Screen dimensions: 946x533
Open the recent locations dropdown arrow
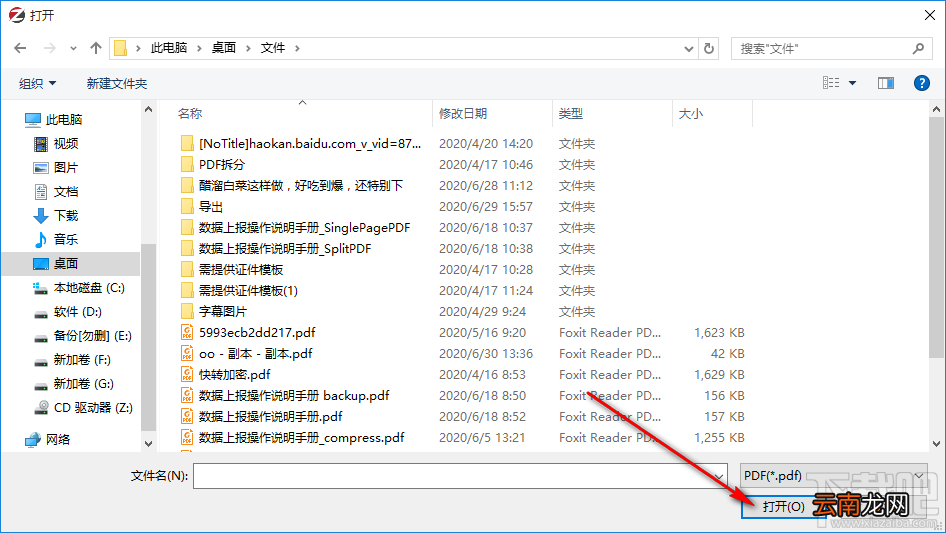click(73, 48)
